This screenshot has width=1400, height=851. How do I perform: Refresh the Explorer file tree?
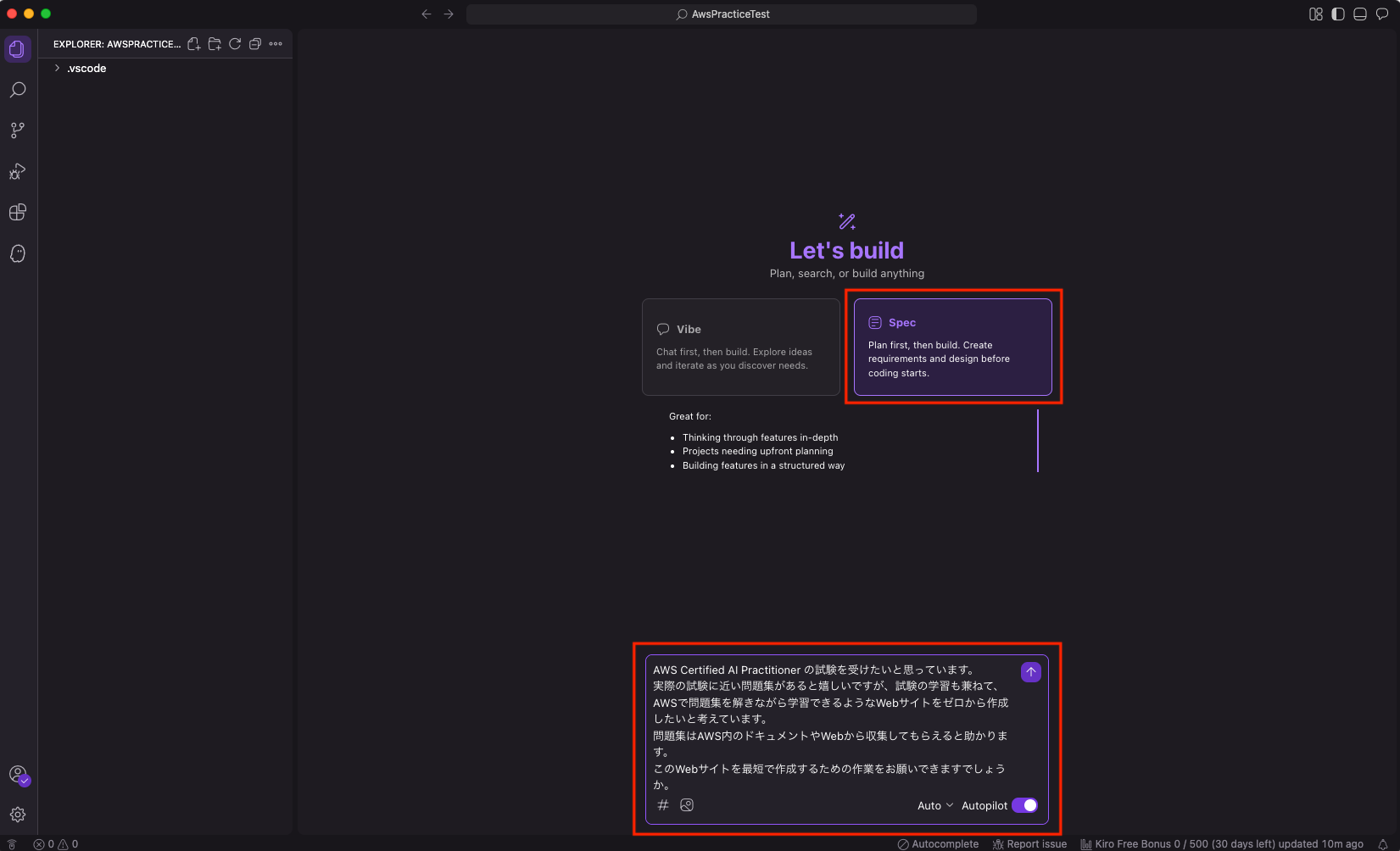click(235, 43)
